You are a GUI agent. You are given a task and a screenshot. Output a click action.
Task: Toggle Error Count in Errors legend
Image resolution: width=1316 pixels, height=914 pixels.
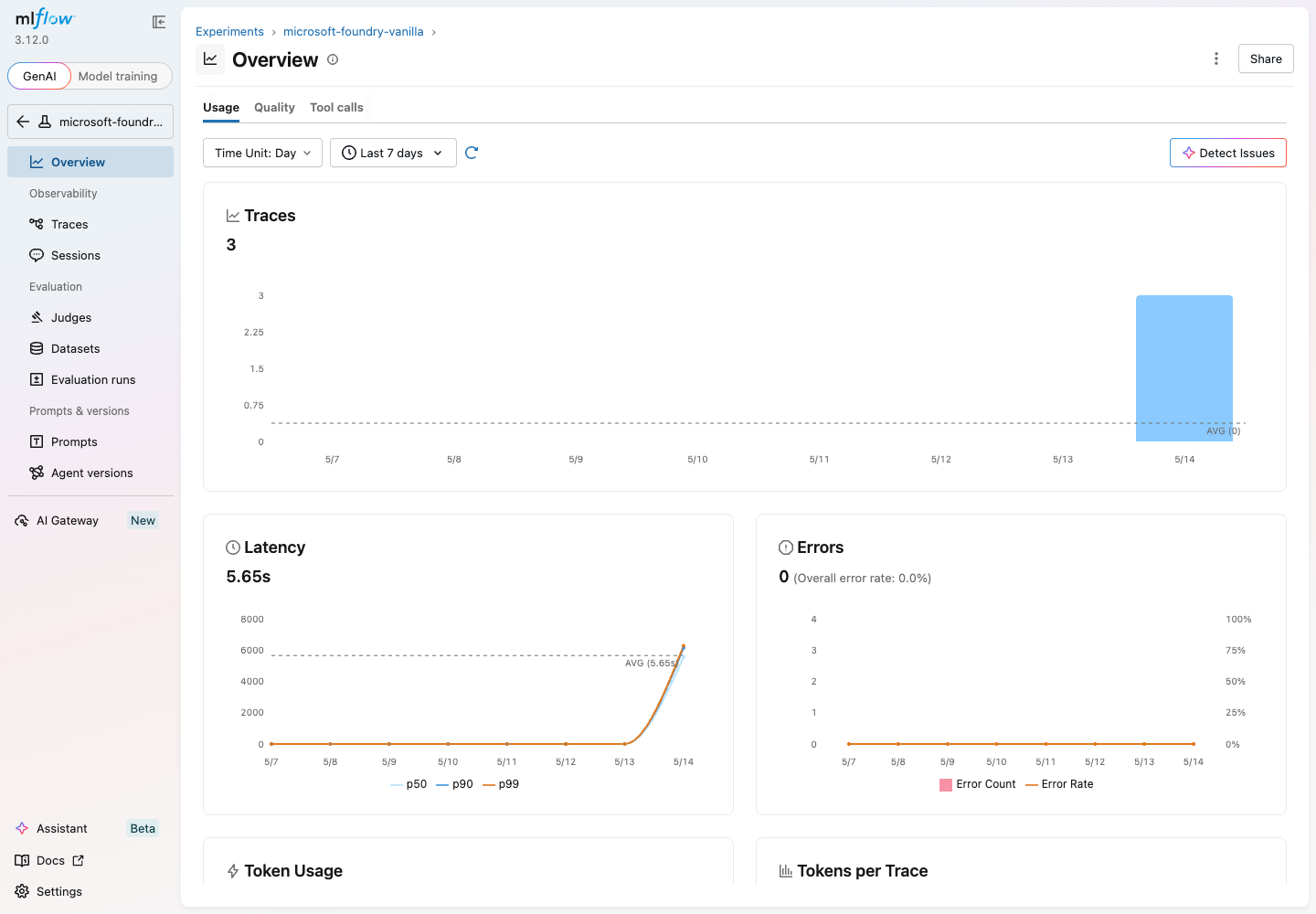pyautogui.click(x=978, y=784)
